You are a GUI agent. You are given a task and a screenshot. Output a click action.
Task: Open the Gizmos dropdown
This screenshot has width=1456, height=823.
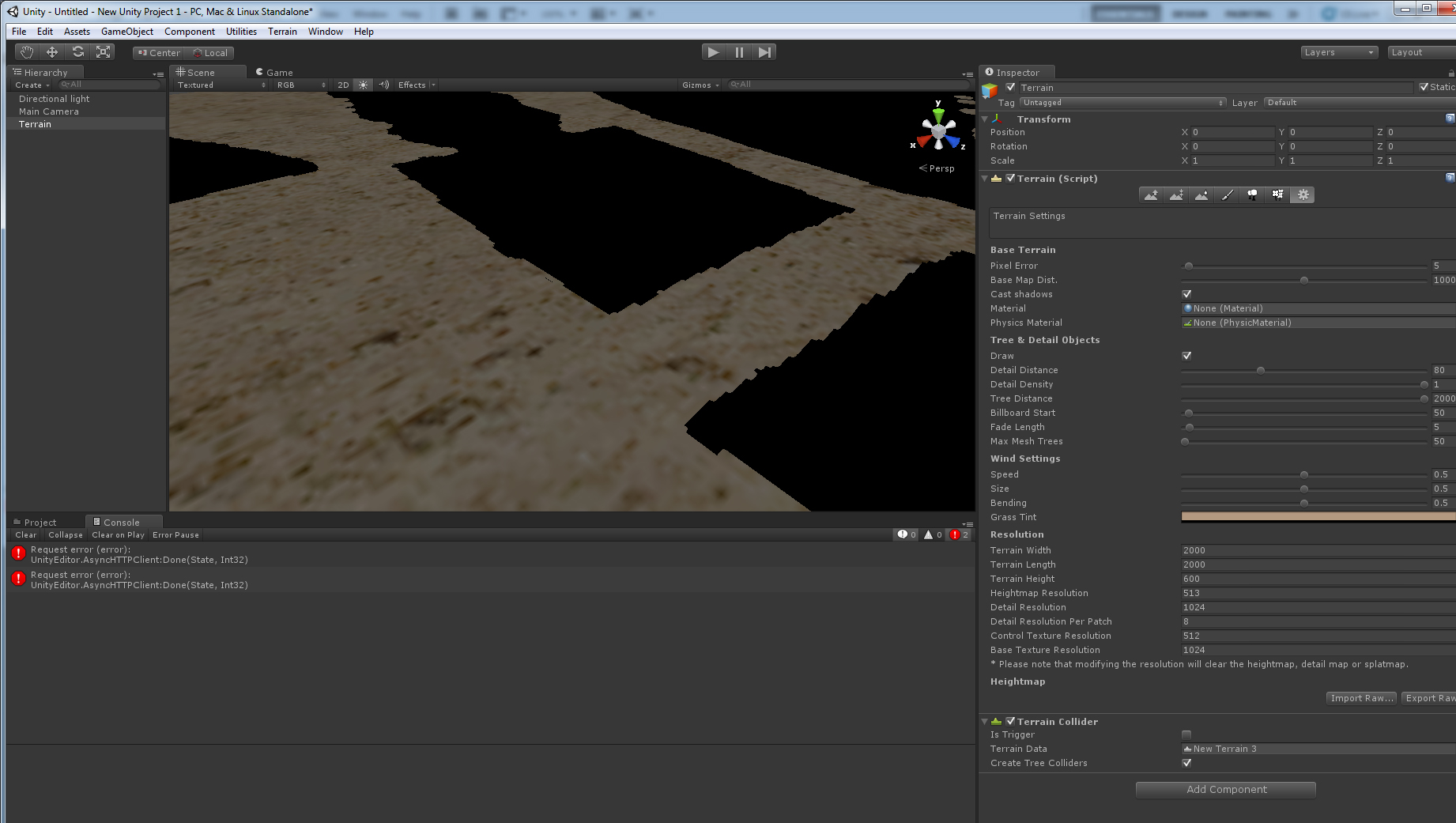pyautogui.click(x=700, y=85)
